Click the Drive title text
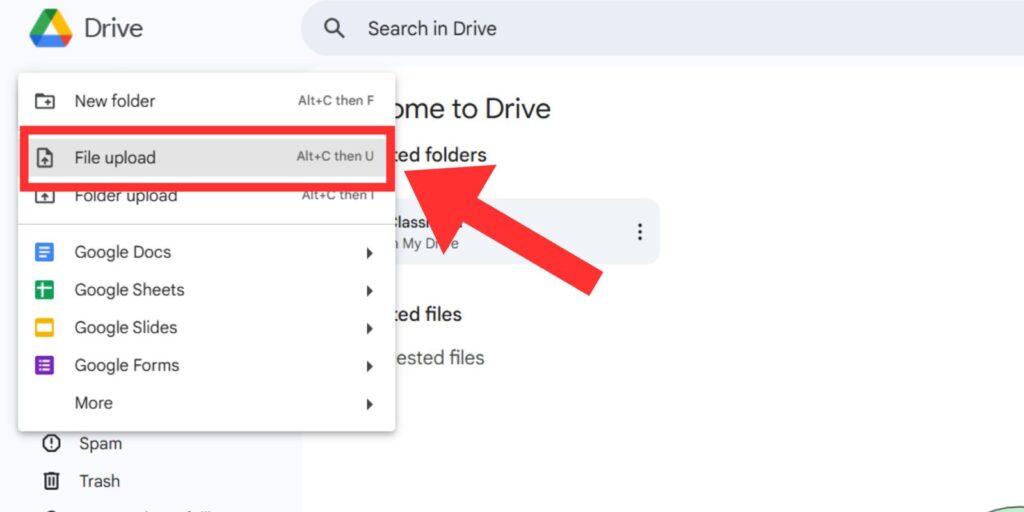Viewport: 1024px width, 512px height. (114, 29)
